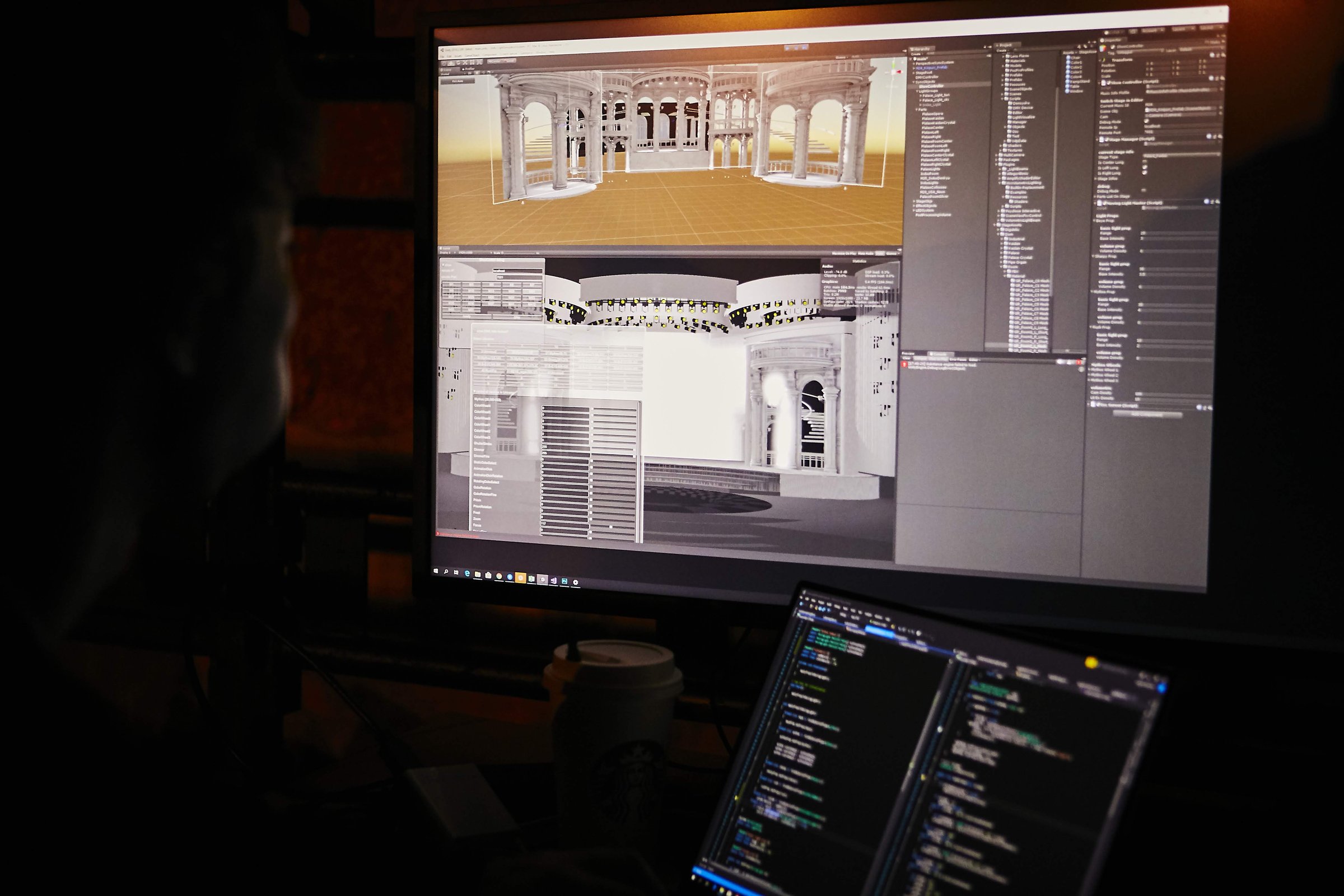Collapse the Parts node in Hierarchy
Screen dimensions: 1344x896
tap(917, 110)
